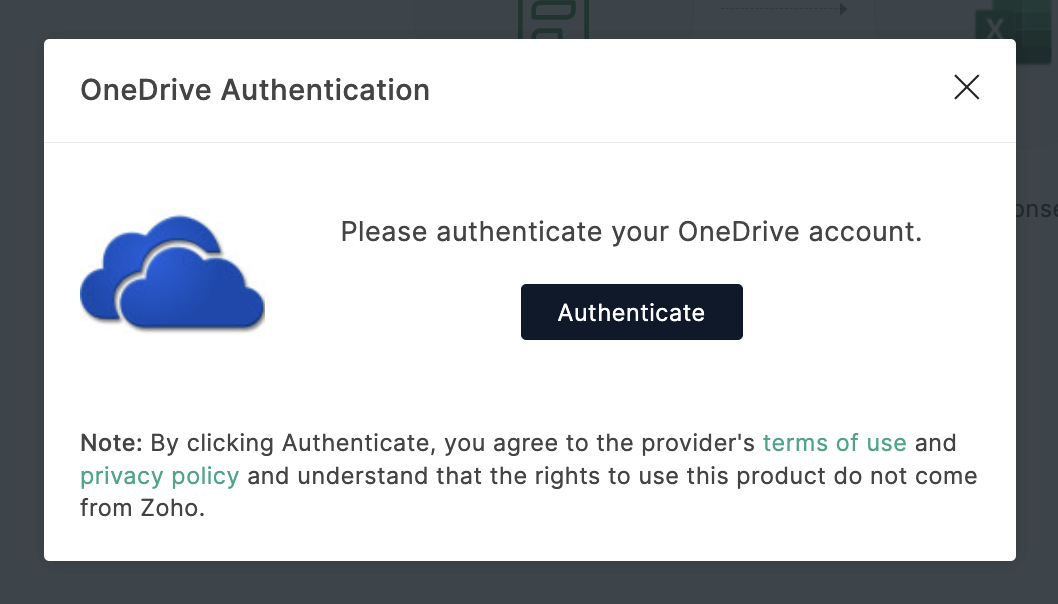Open the terms of use link
Image resolution: width=1058 pixels, height=604 pixels.
pyautogui.click(x=835, y=443)
